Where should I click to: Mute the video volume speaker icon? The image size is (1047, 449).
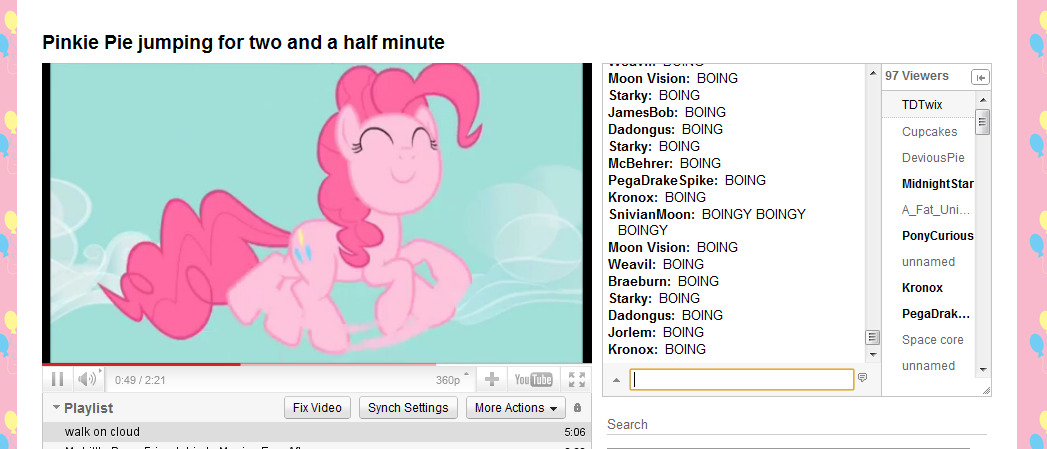point(87,380)
